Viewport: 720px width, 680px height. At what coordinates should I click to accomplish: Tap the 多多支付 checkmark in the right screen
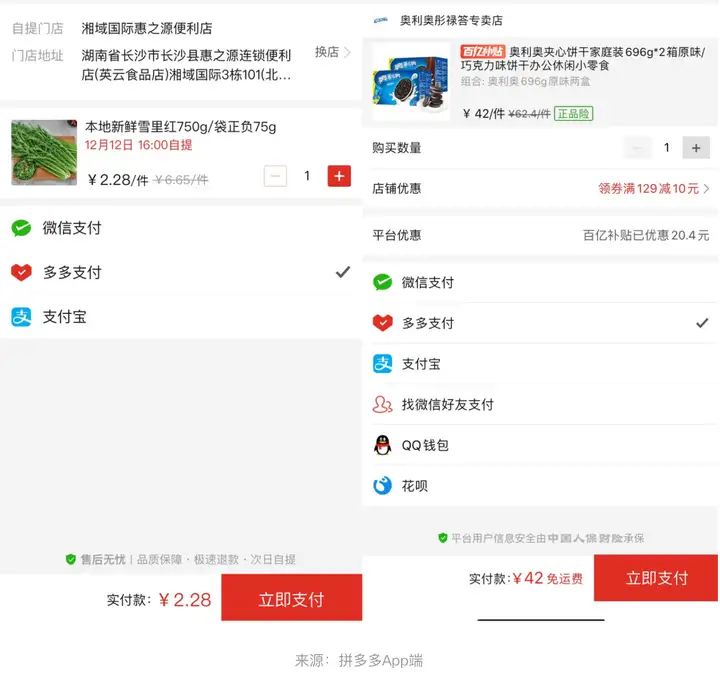(x=702, y=323)
